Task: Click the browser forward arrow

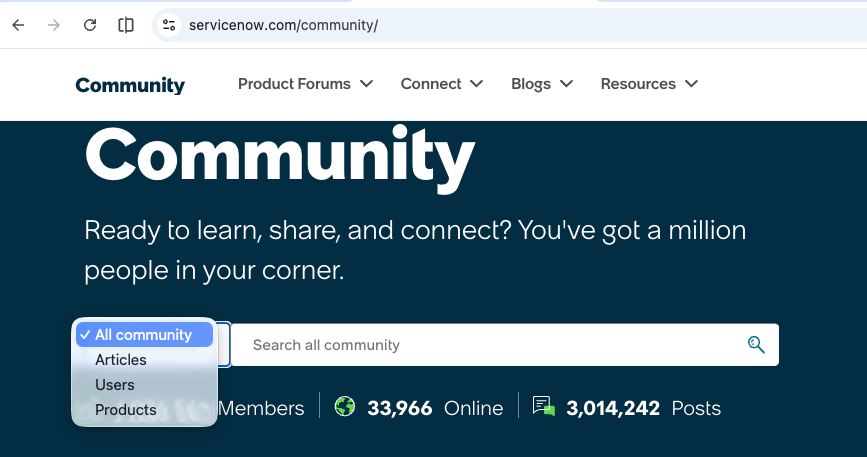Action: point(54,25)
